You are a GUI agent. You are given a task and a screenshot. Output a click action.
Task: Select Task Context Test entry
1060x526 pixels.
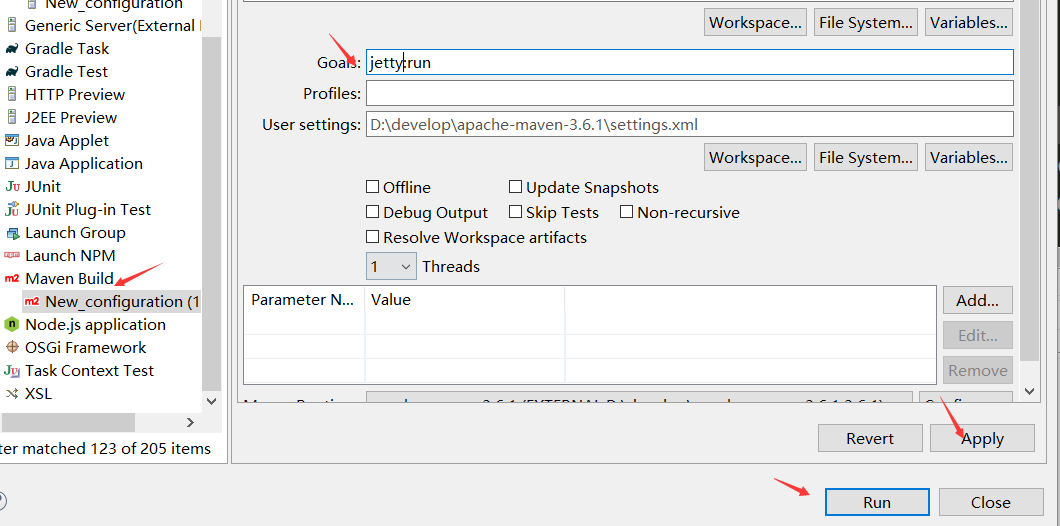89,370
